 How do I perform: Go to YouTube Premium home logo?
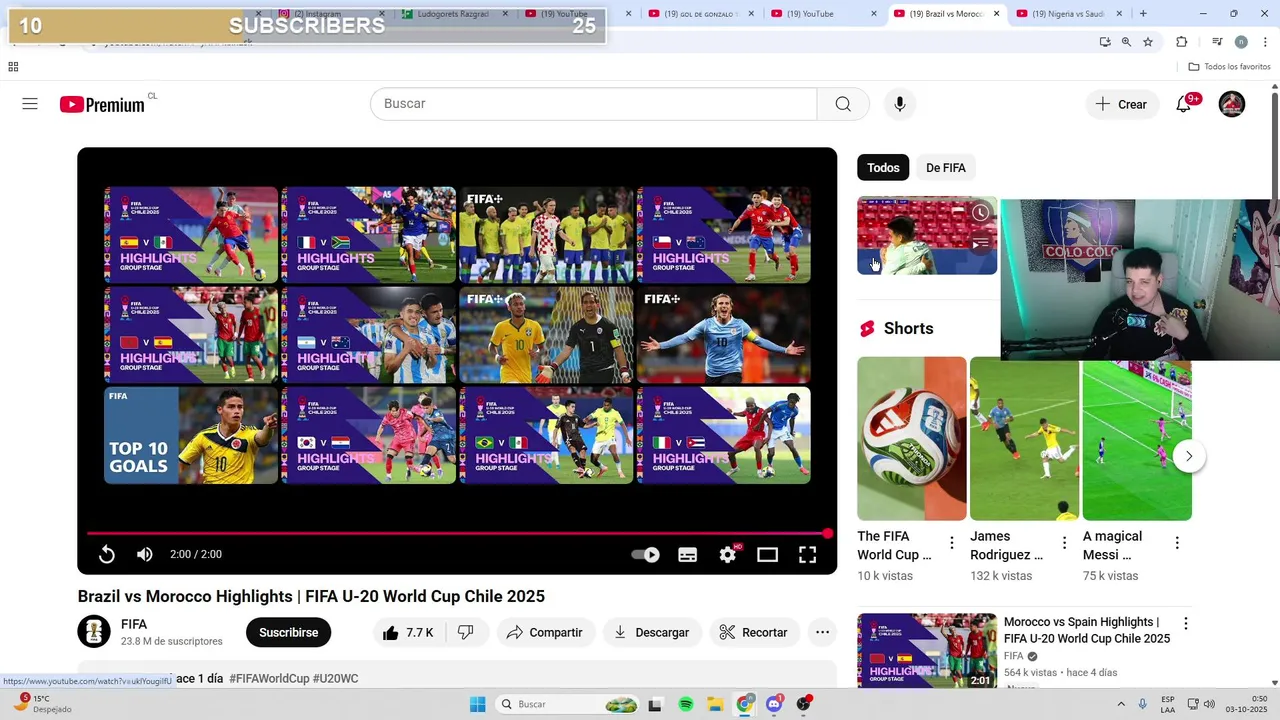102,104
